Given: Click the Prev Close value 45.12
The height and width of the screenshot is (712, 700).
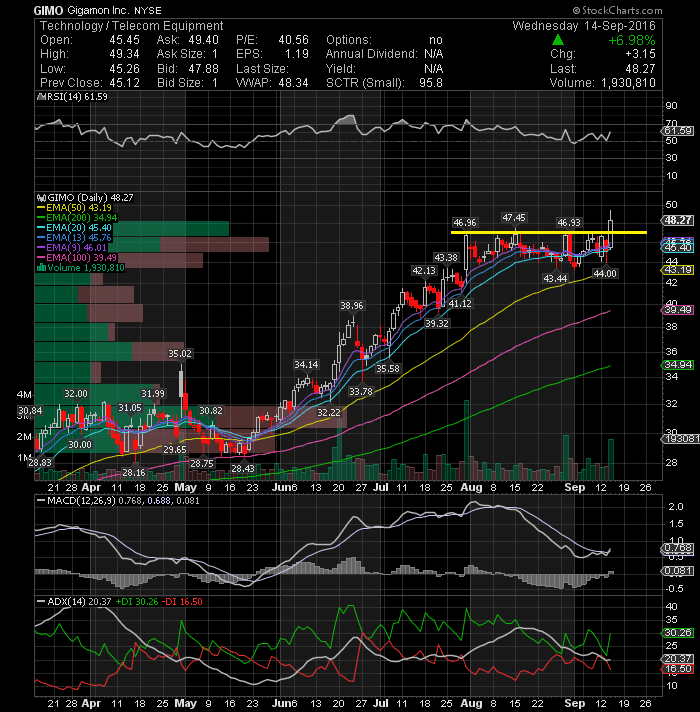Looking at the screenshot, I should tap(124, 83).
